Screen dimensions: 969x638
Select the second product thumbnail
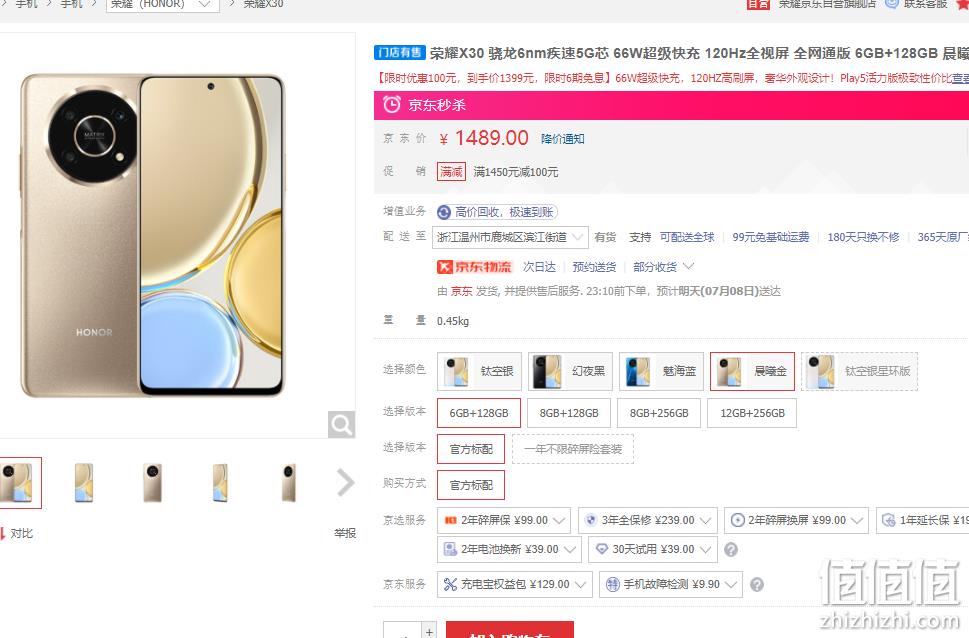84,483
